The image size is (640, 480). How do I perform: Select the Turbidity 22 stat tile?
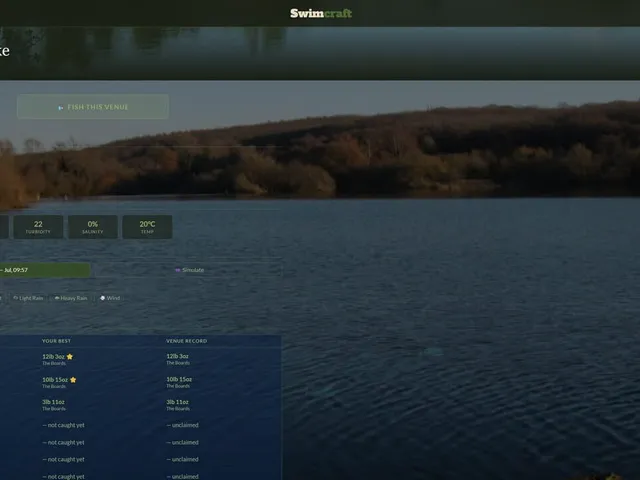(38, 227)
